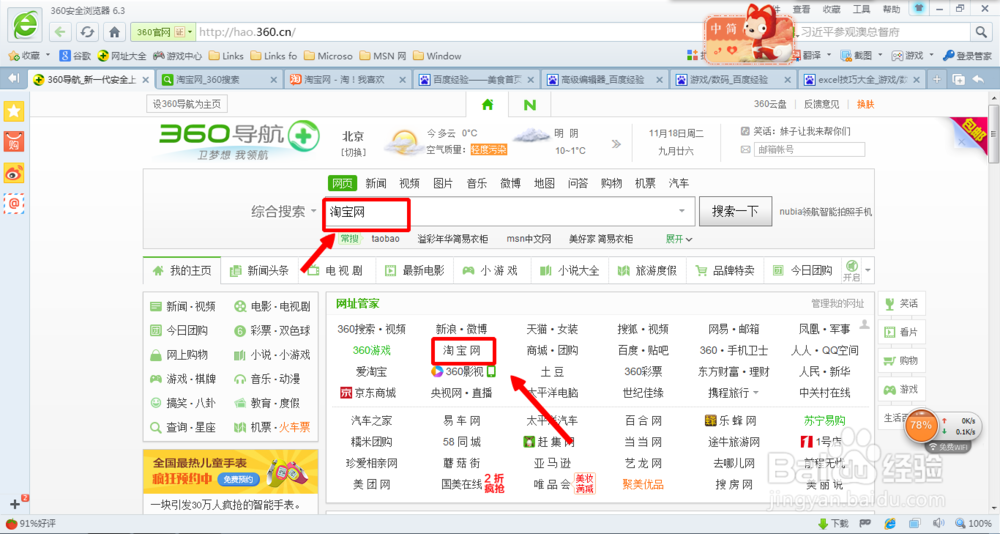Image resolution: width=1000 pixels, height=534 pixels.
Task: Open the shopping bag sidebar icon
Action: [13, 142]
